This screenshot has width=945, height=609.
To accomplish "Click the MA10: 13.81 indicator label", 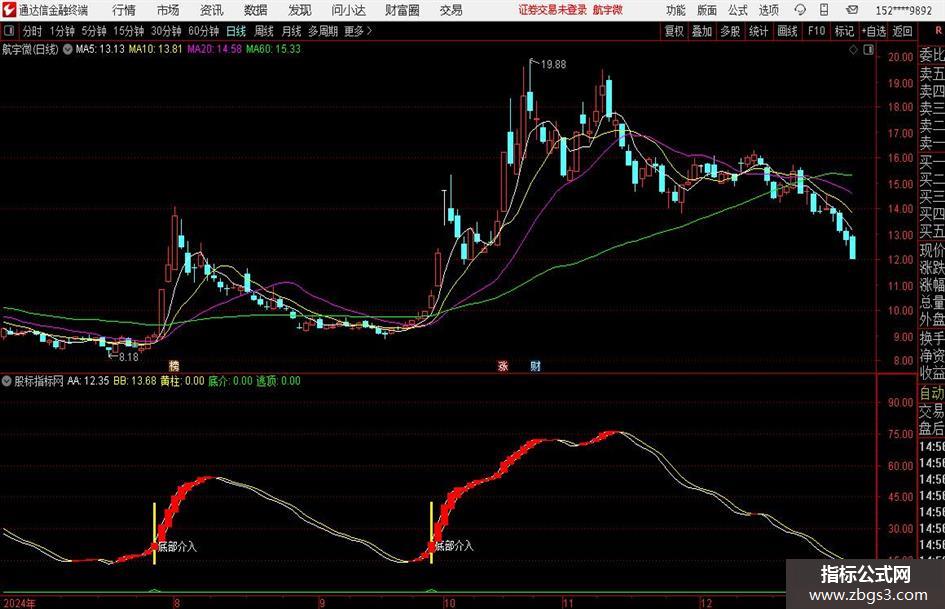I will pos(155,49).
